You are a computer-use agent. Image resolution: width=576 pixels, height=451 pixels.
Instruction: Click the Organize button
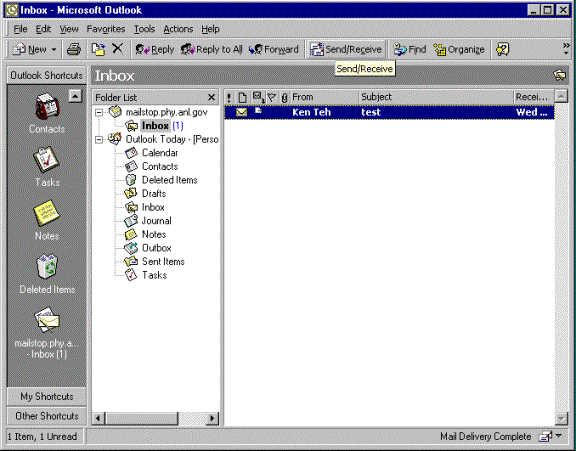click(x=459, y=49)
